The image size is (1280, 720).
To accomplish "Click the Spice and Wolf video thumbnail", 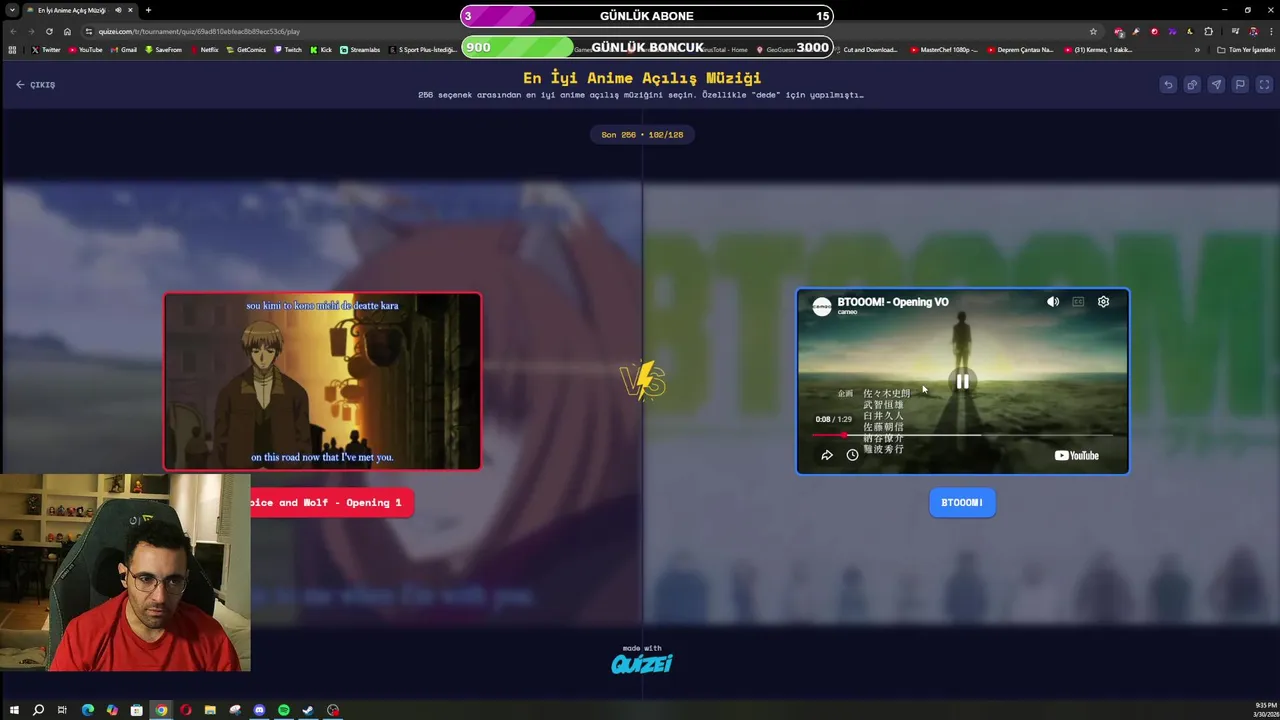I will click(322, 381).
